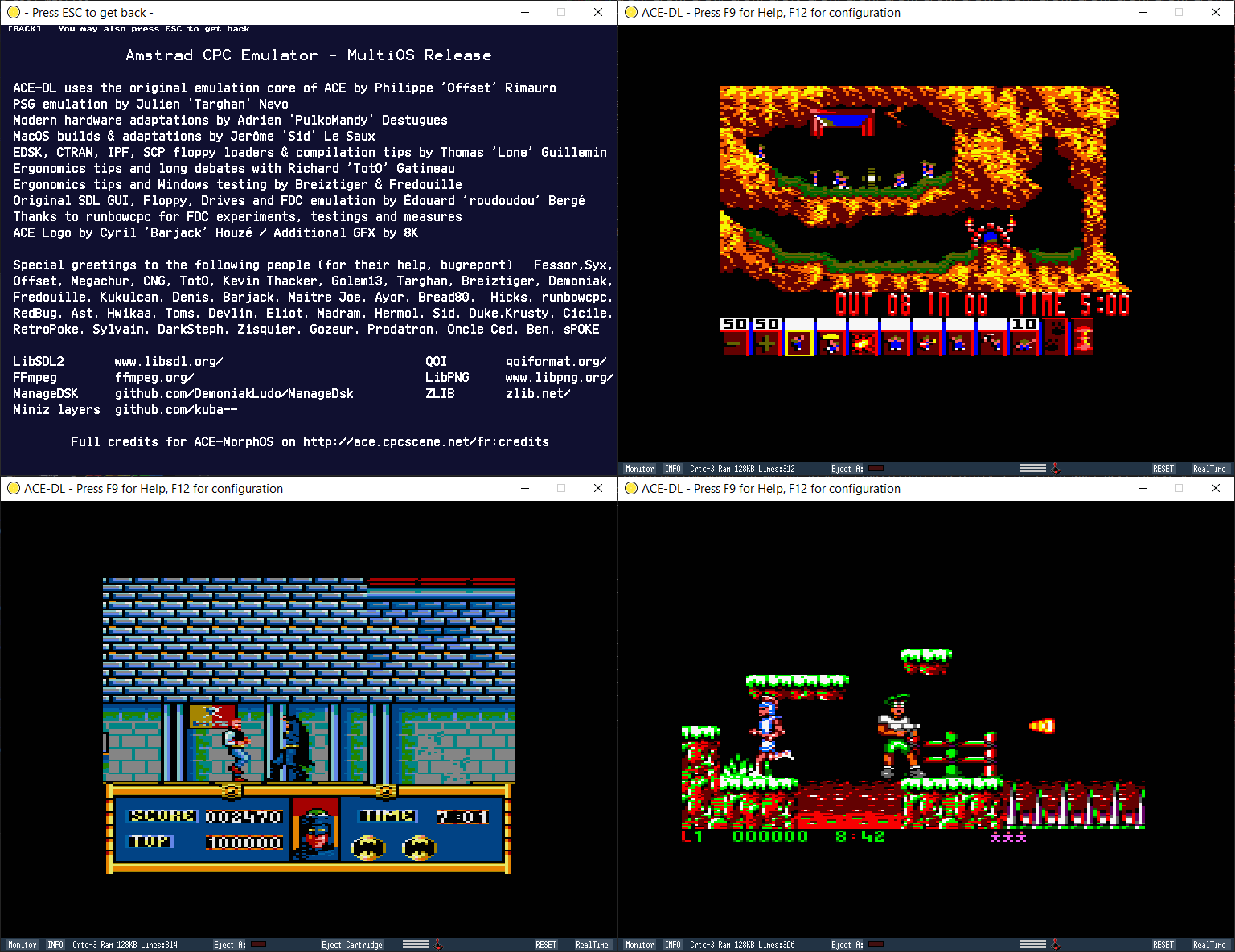Click github.com/DemoniakLudo/ManageDsk text

pyautogui.click(x=234, y=394)
